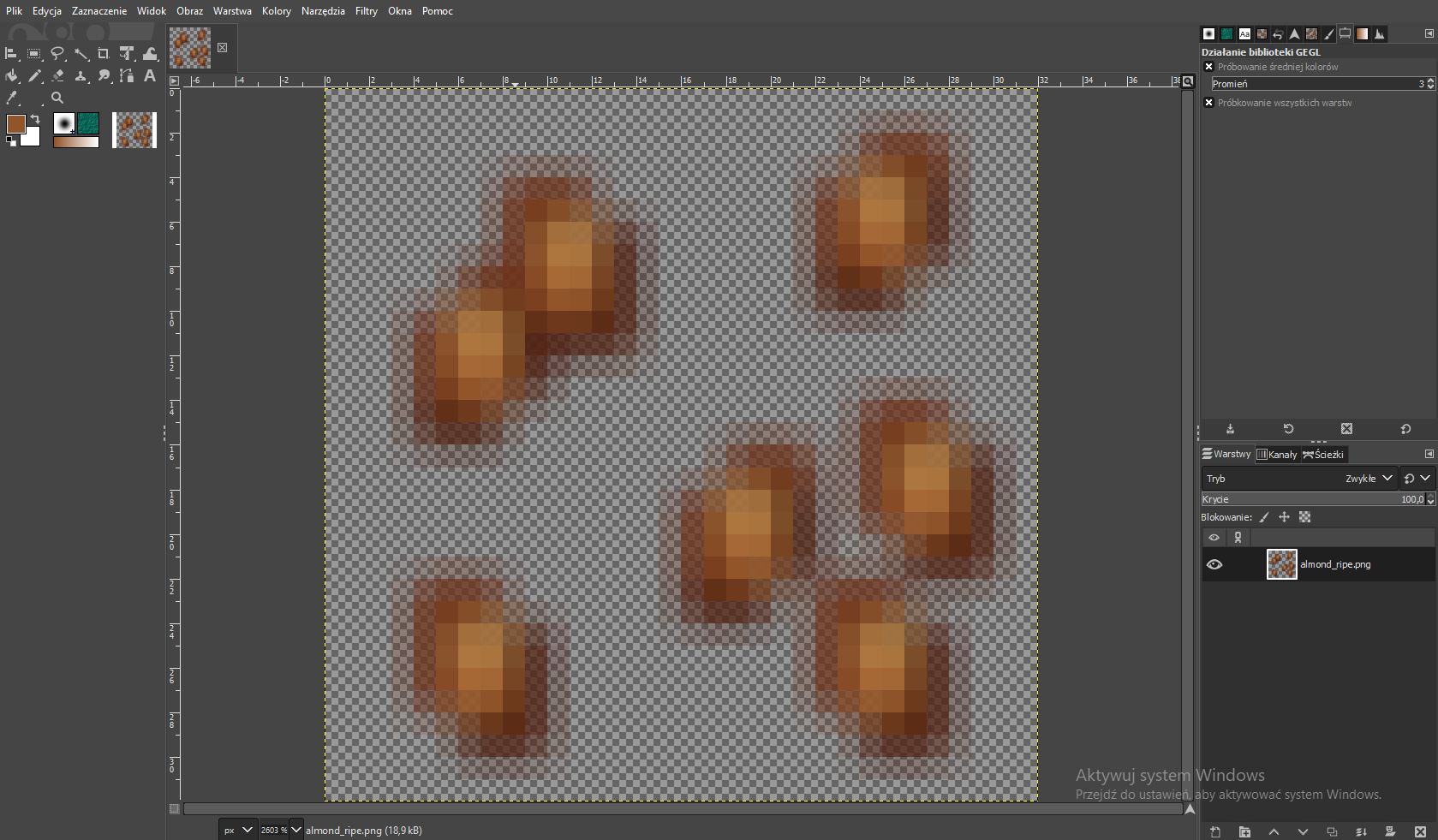1438x840 pixels.
Task: Switch to the Fonts dock tab
Action: [x=1244, y=34]
